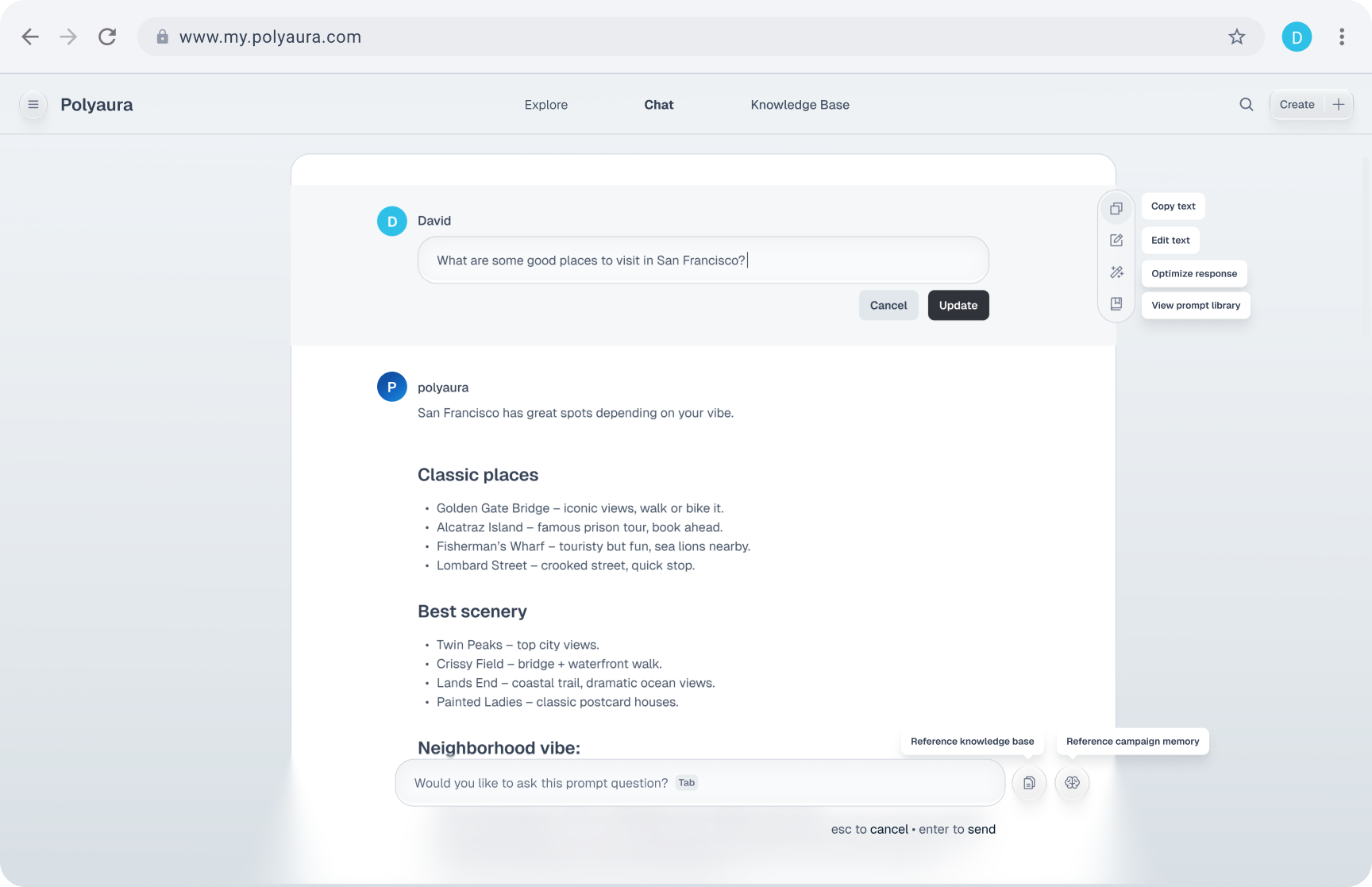Click the Reference knowledge base tooltip
Viewport: 1372px width, 887px height.
(973, 742)
